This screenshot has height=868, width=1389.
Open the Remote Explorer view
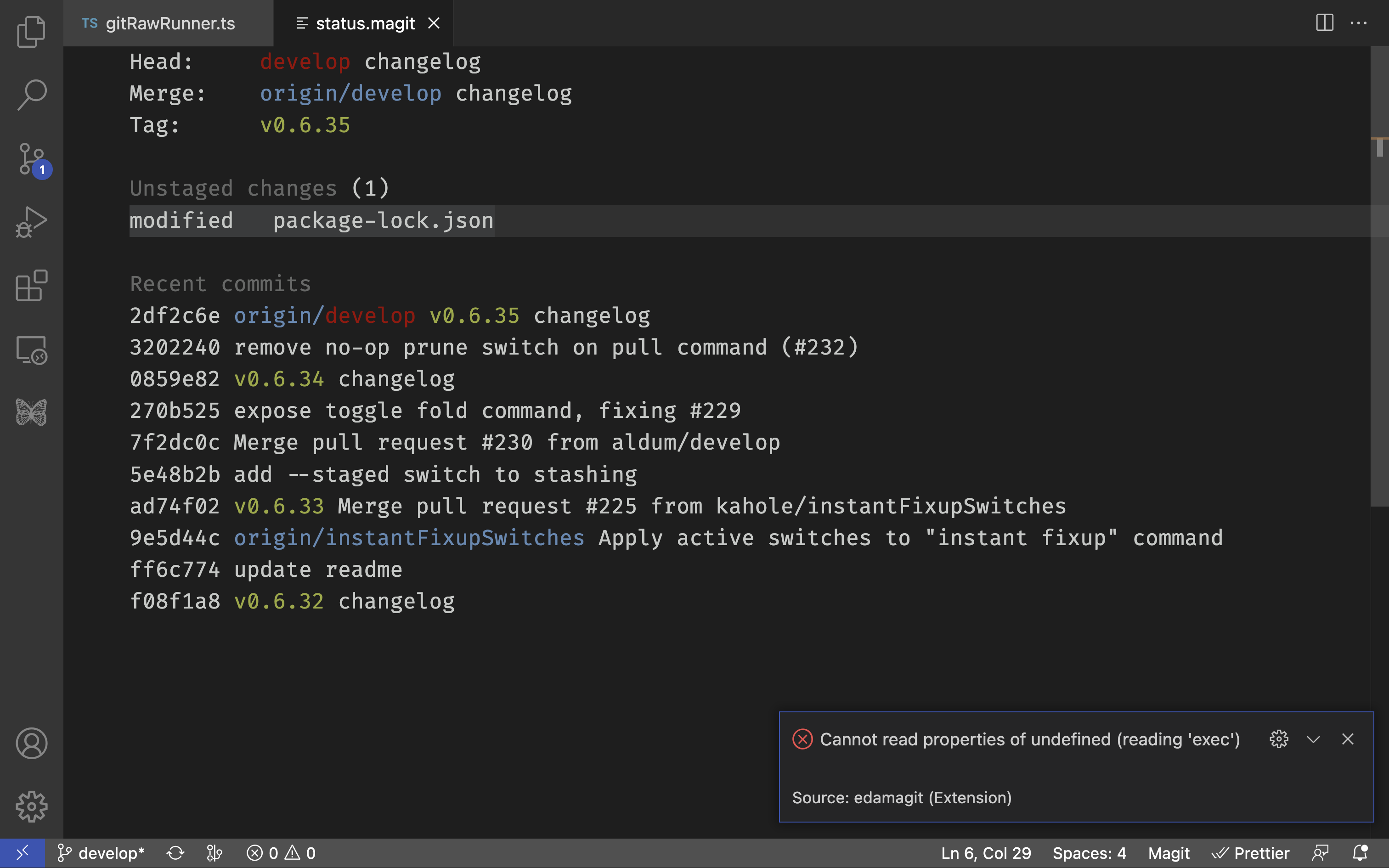pyautogui.click(x=32, y=349)
